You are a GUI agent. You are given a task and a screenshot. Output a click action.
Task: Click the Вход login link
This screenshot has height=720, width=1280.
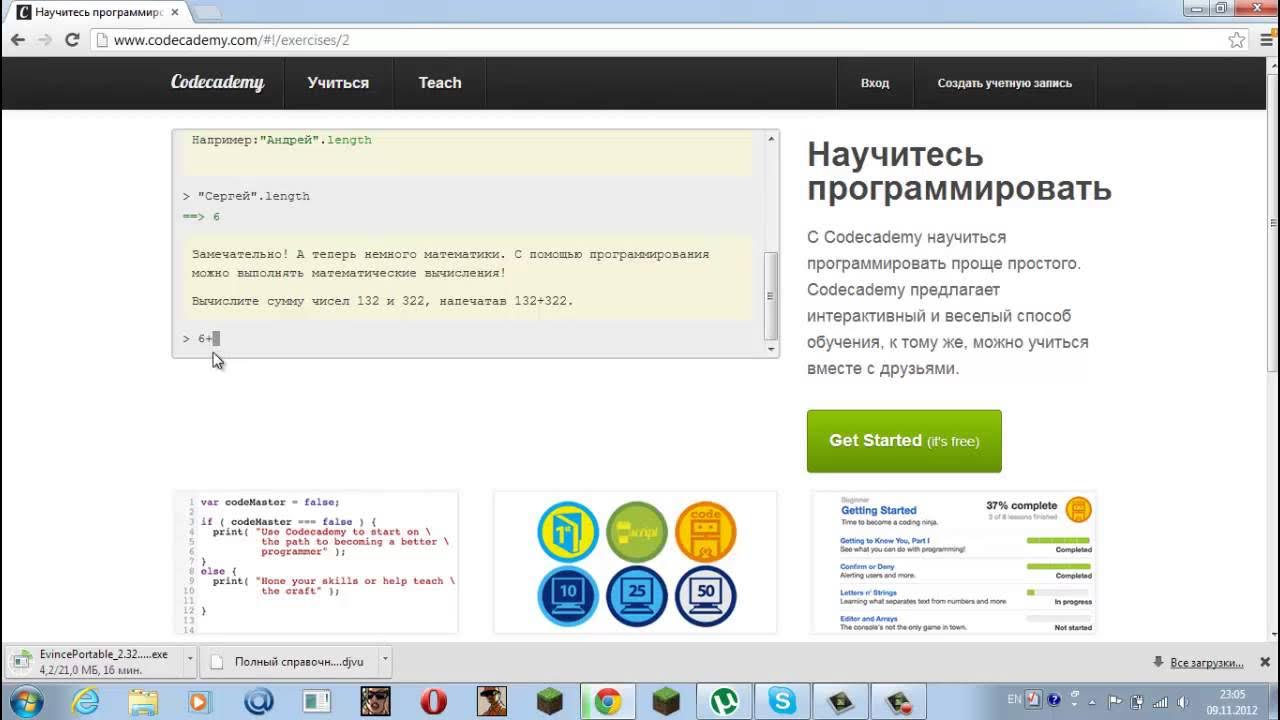(875, 83)
